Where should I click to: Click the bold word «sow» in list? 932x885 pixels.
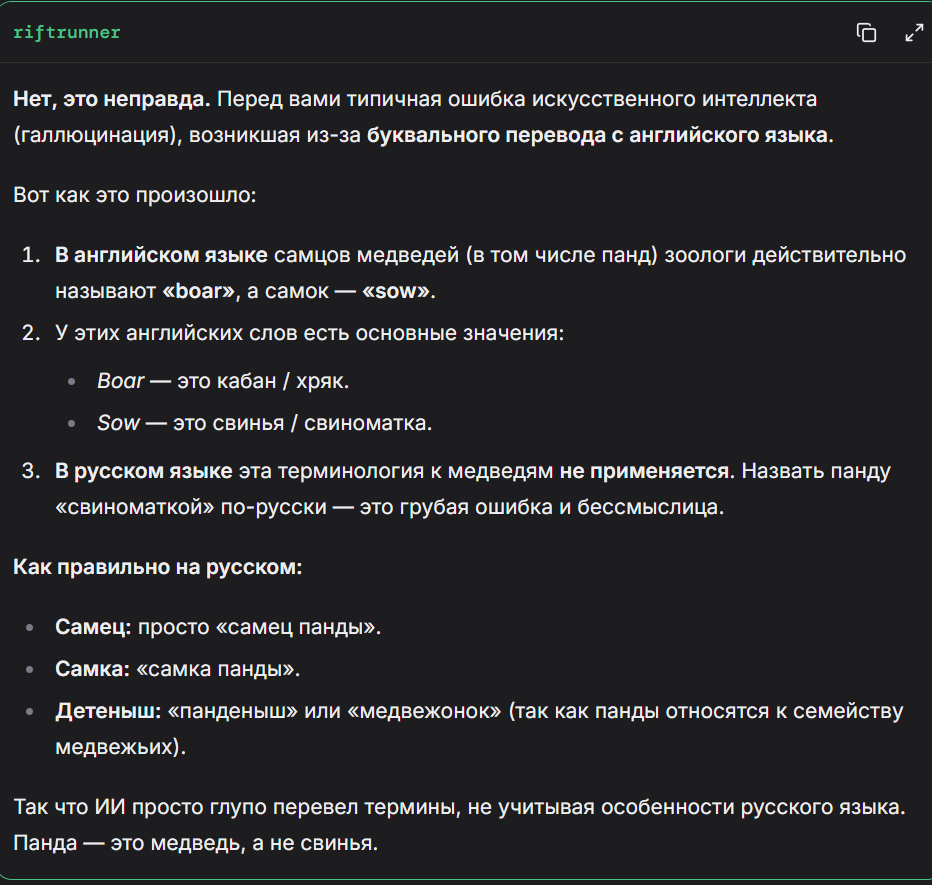coord(396,291)
